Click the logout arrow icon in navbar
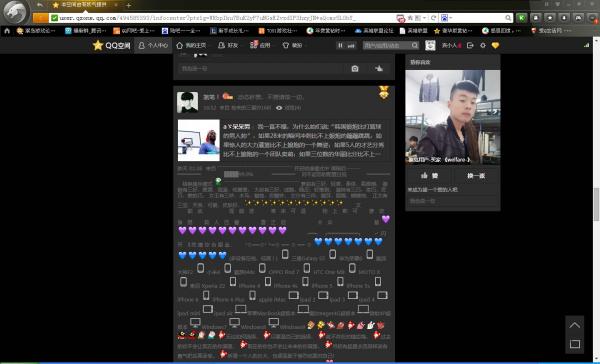Image resolution: width=600 pixels, height=364 pixels. 470,45
